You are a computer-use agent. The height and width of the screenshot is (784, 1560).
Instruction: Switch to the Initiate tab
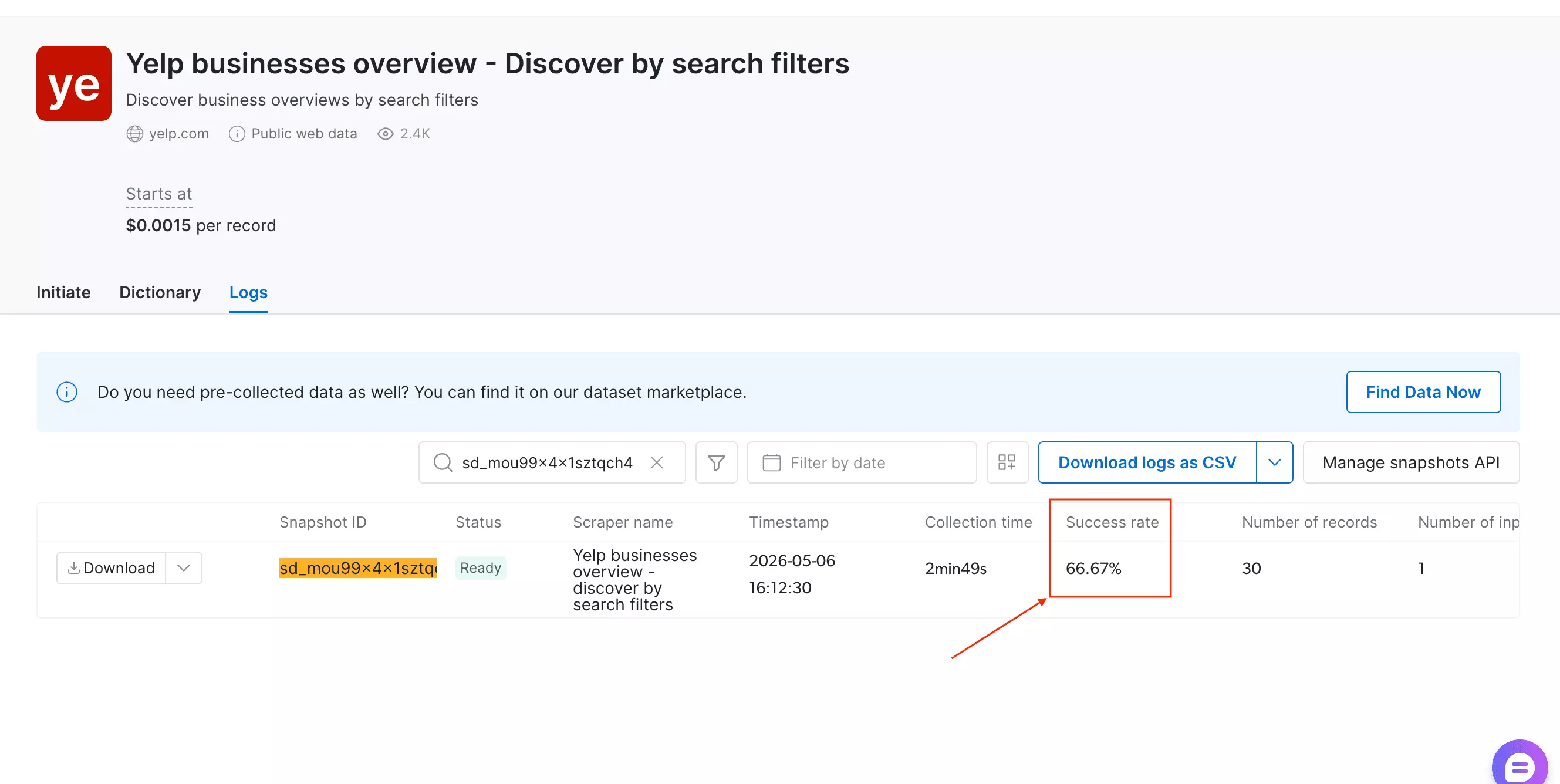point(63,292)
